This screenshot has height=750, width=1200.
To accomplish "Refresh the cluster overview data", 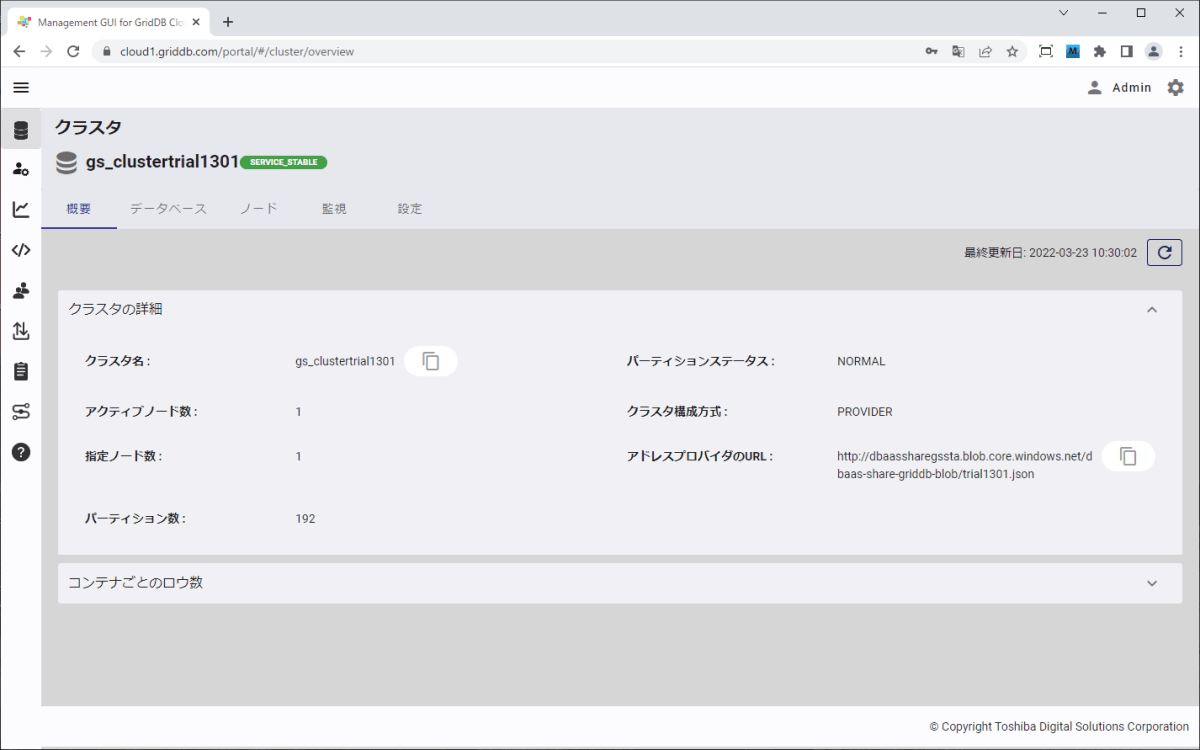I will point(1164,253).
